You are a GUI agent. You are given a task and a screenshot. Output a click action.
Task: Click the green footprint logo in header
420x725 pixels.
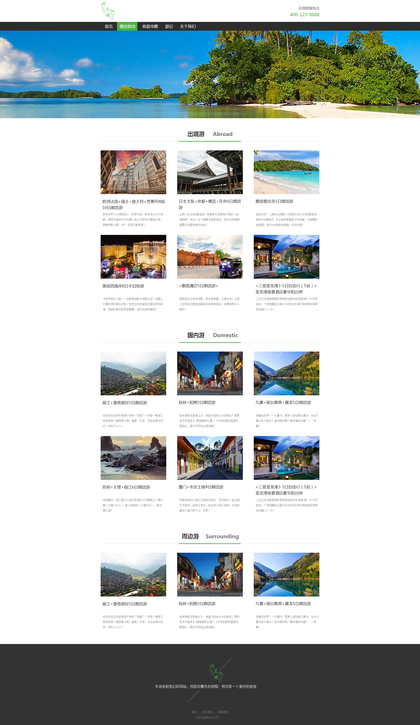point(108,11)
